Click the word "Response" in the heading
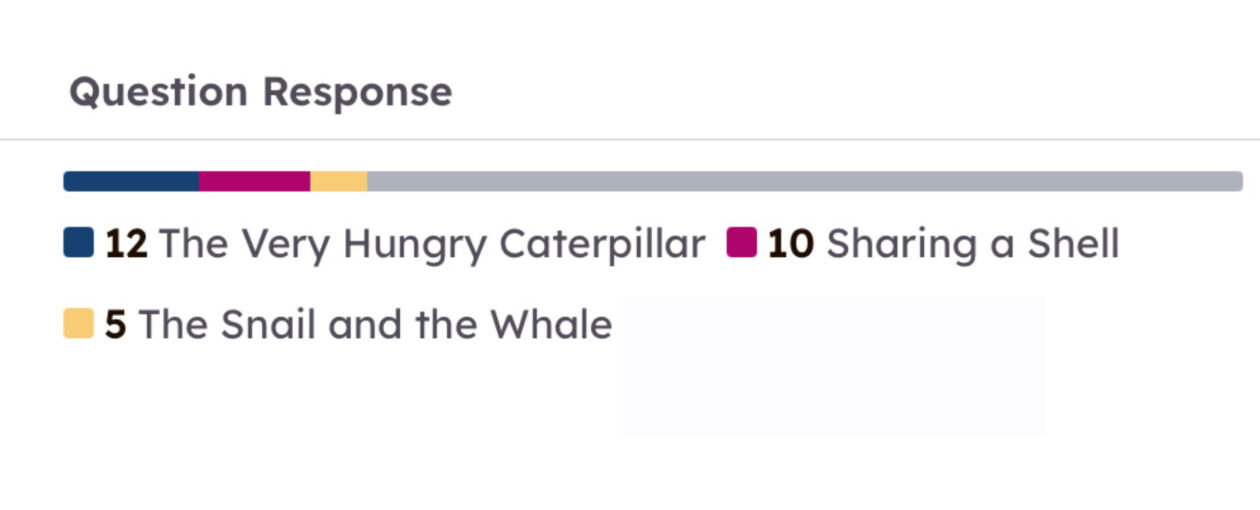Screen dimensions: 1260x510 click(357, 93)
